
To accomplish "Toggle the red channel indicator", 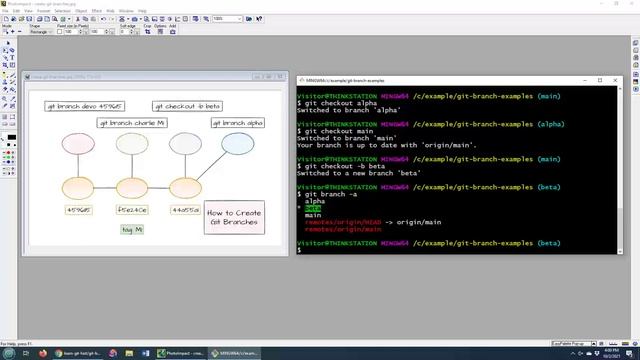I will pyautogui.click(x=8, y=153).
